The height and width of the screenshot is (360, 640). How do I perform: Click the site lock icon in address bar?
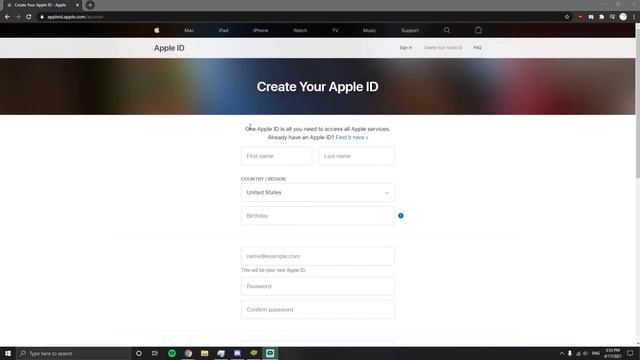coord(42,17)
